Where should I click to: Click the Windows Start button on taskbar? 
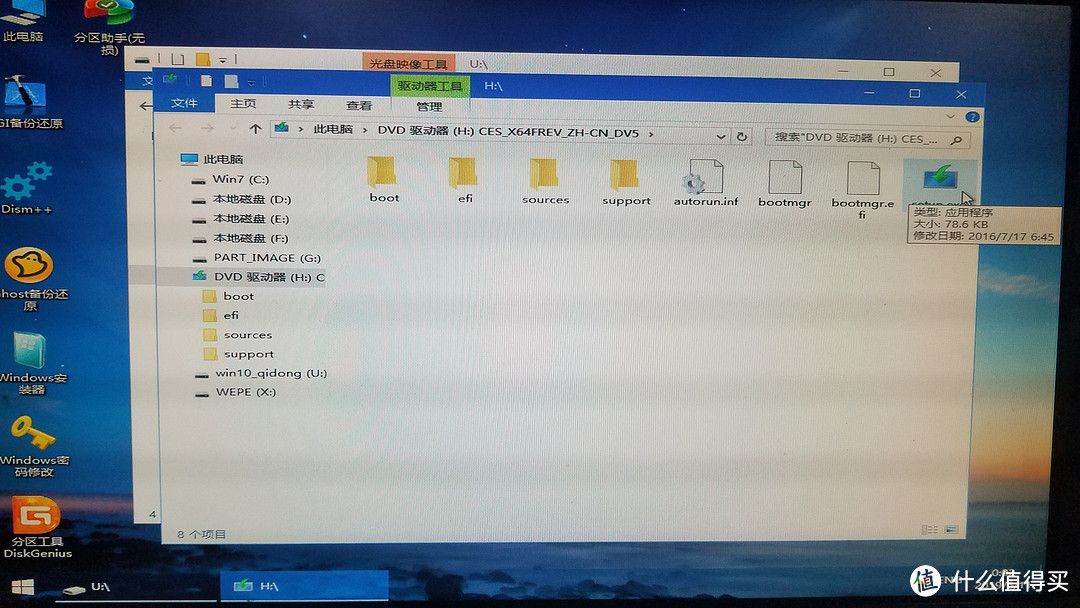pos(20,586)
